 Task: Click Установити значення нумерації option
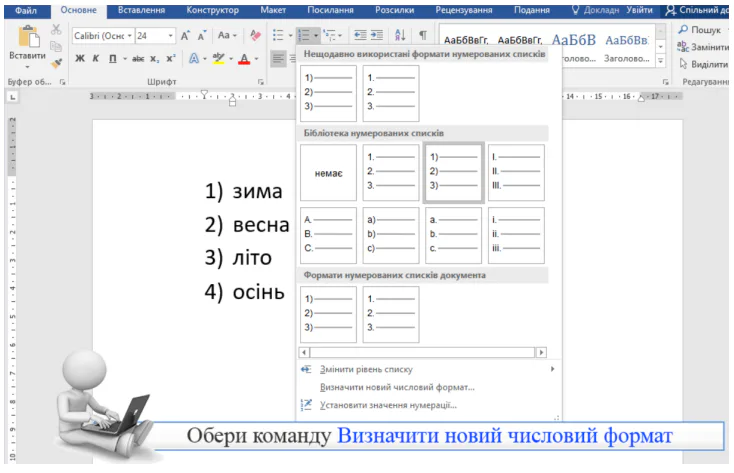[387, 405]
